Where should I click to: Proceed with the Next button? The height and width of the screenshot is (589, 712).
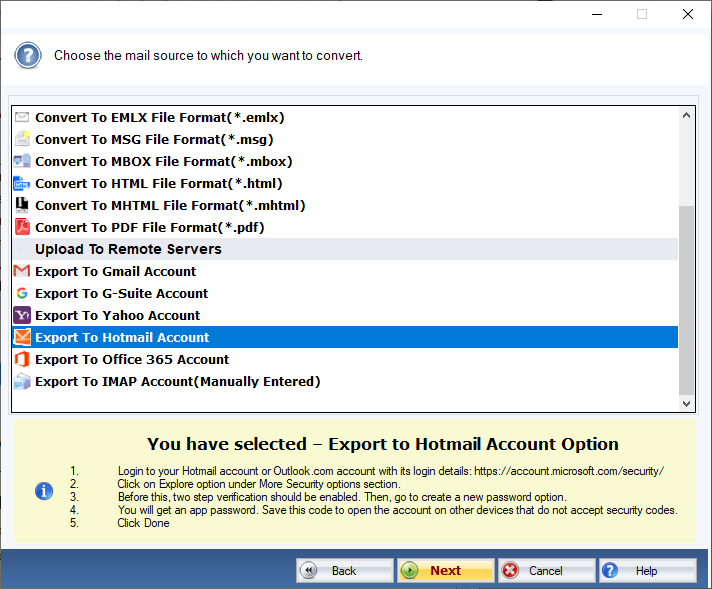[445, 570]
